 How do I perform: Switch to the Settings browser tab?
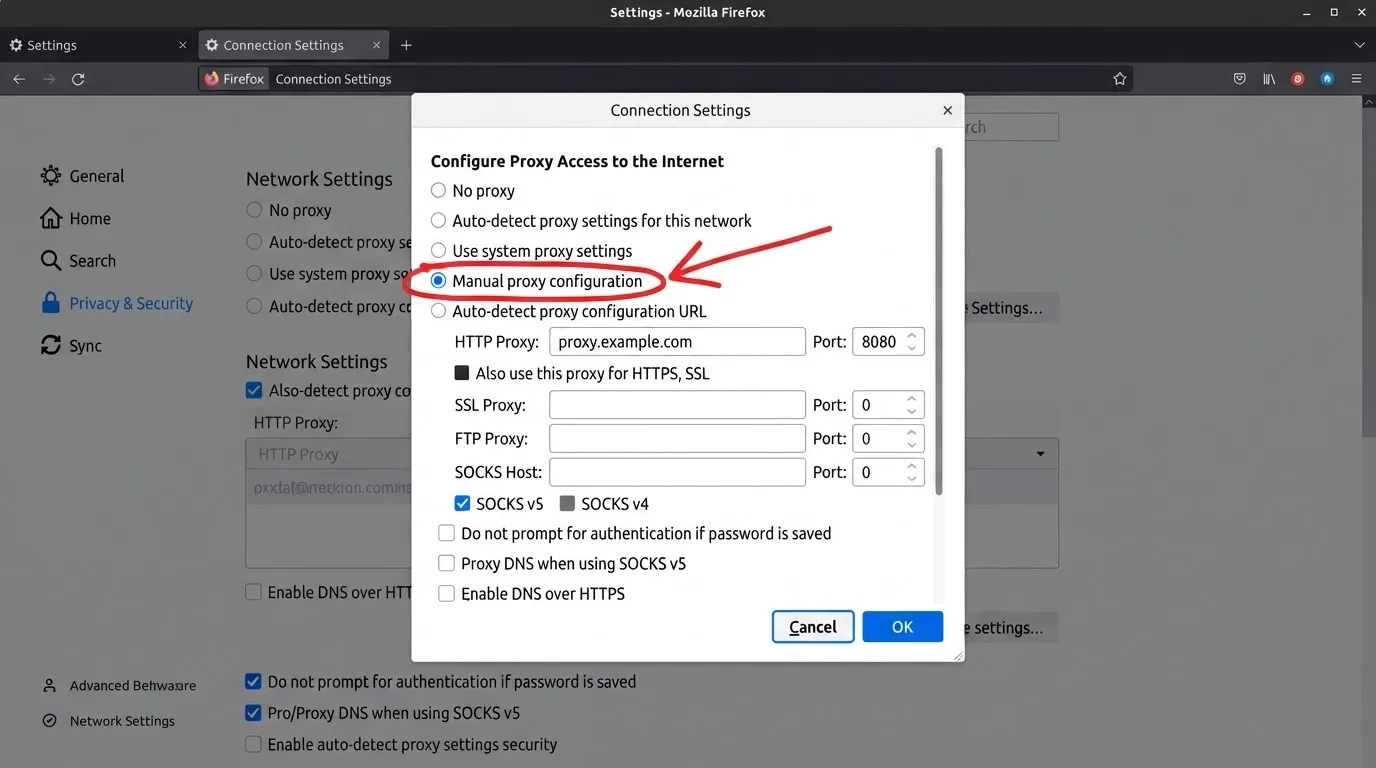click(x=98, y=45)
